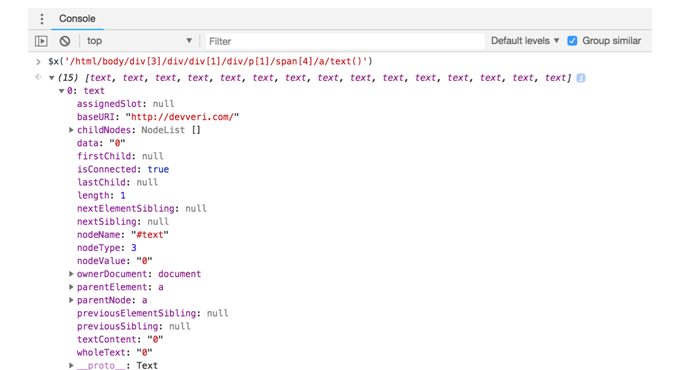This screenshot has width=682, height=370.
Task: Click the assignedSlot: null row
Action: [125, 104]
